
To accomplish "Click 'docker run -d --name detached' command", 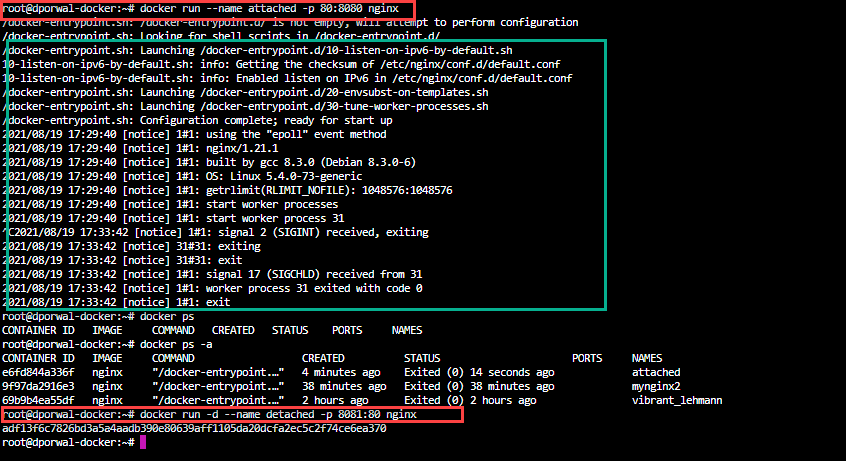I will point(278,415).
